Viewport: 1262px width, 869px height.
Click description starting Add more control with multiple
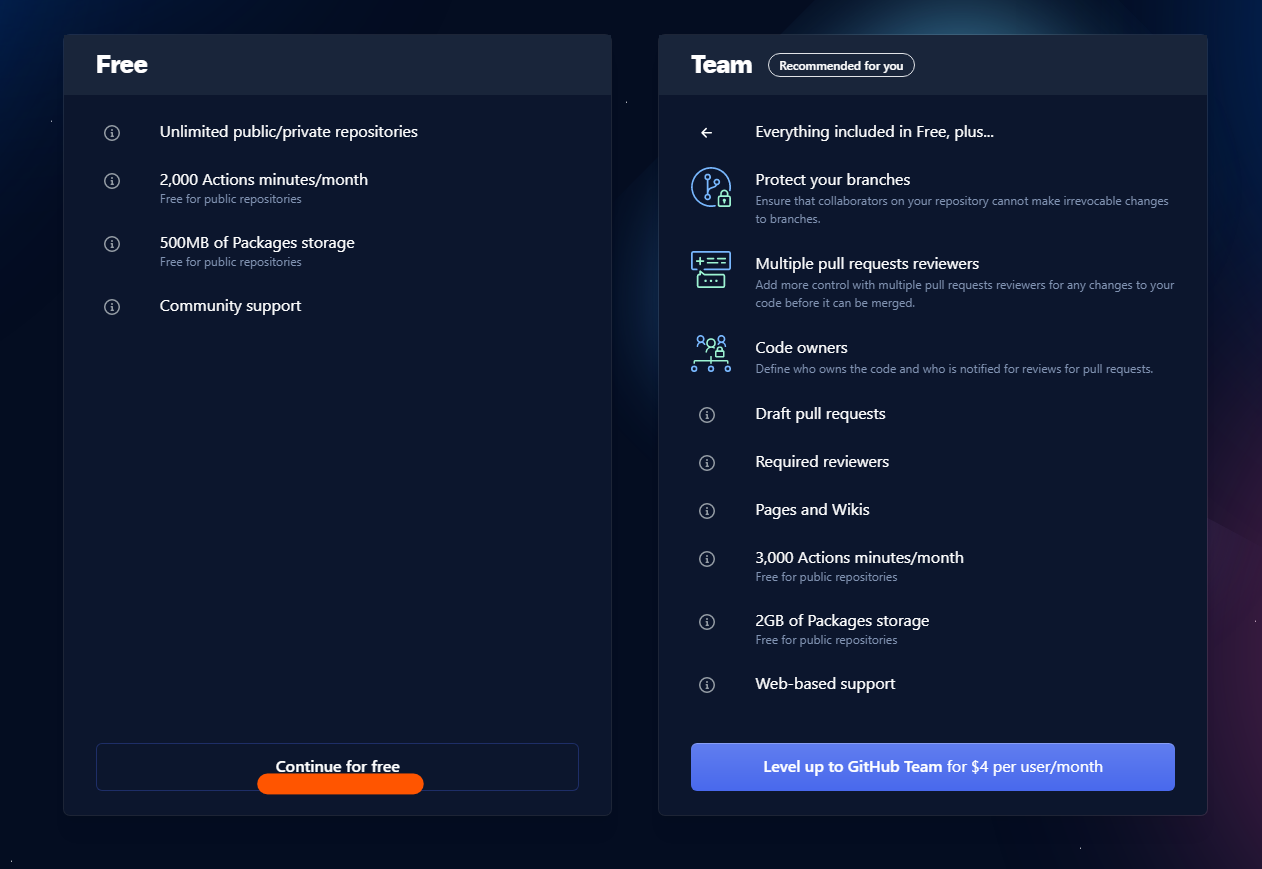[x=965, y=294]
